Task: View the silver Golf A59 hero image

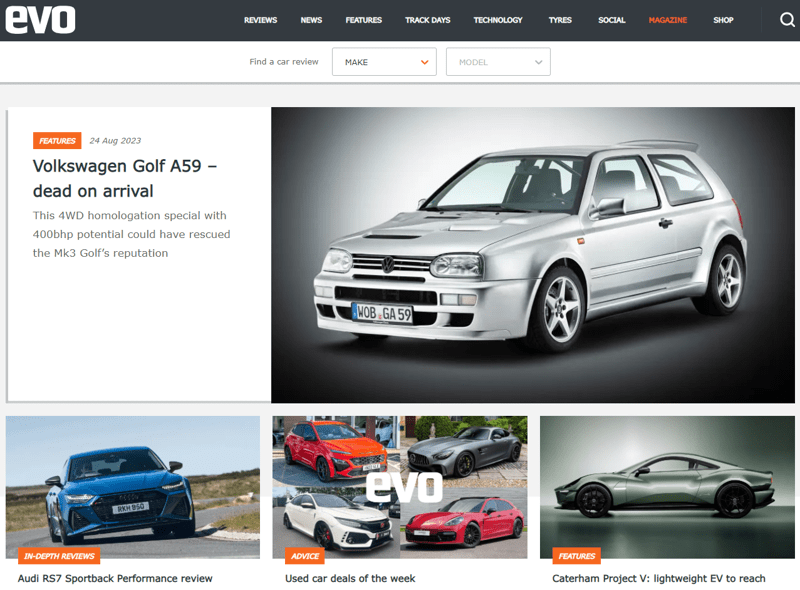Action: pyautogui.click(x=533, y=255)
